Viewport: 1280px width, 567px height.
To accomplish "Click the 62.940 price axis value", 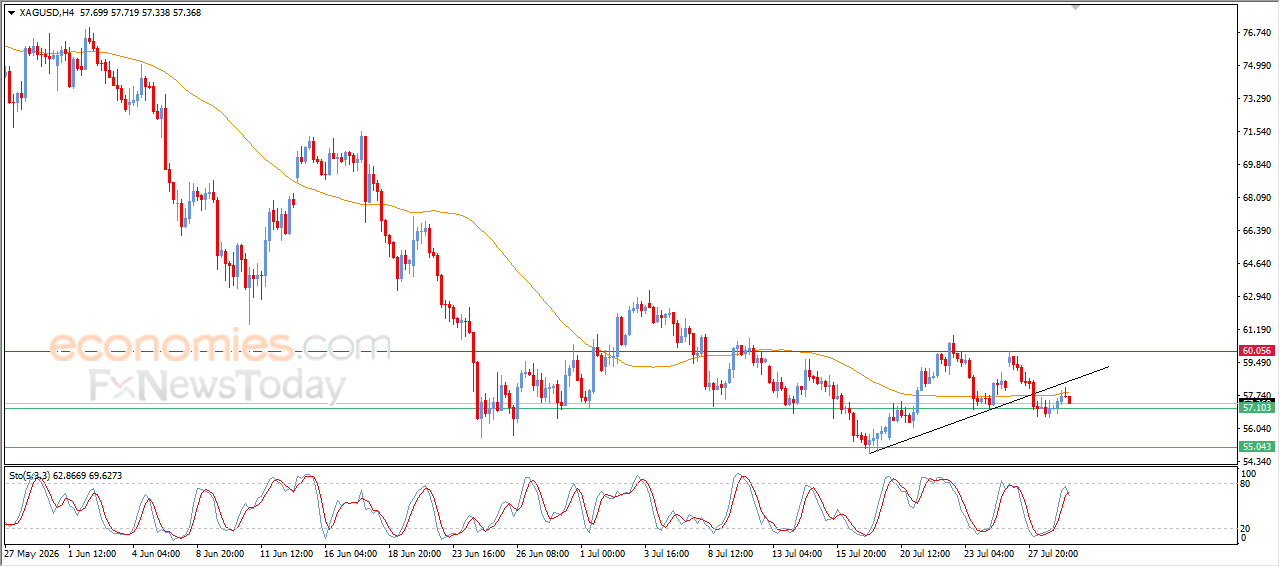I will pyautogui.click(x=1258, y=297).
